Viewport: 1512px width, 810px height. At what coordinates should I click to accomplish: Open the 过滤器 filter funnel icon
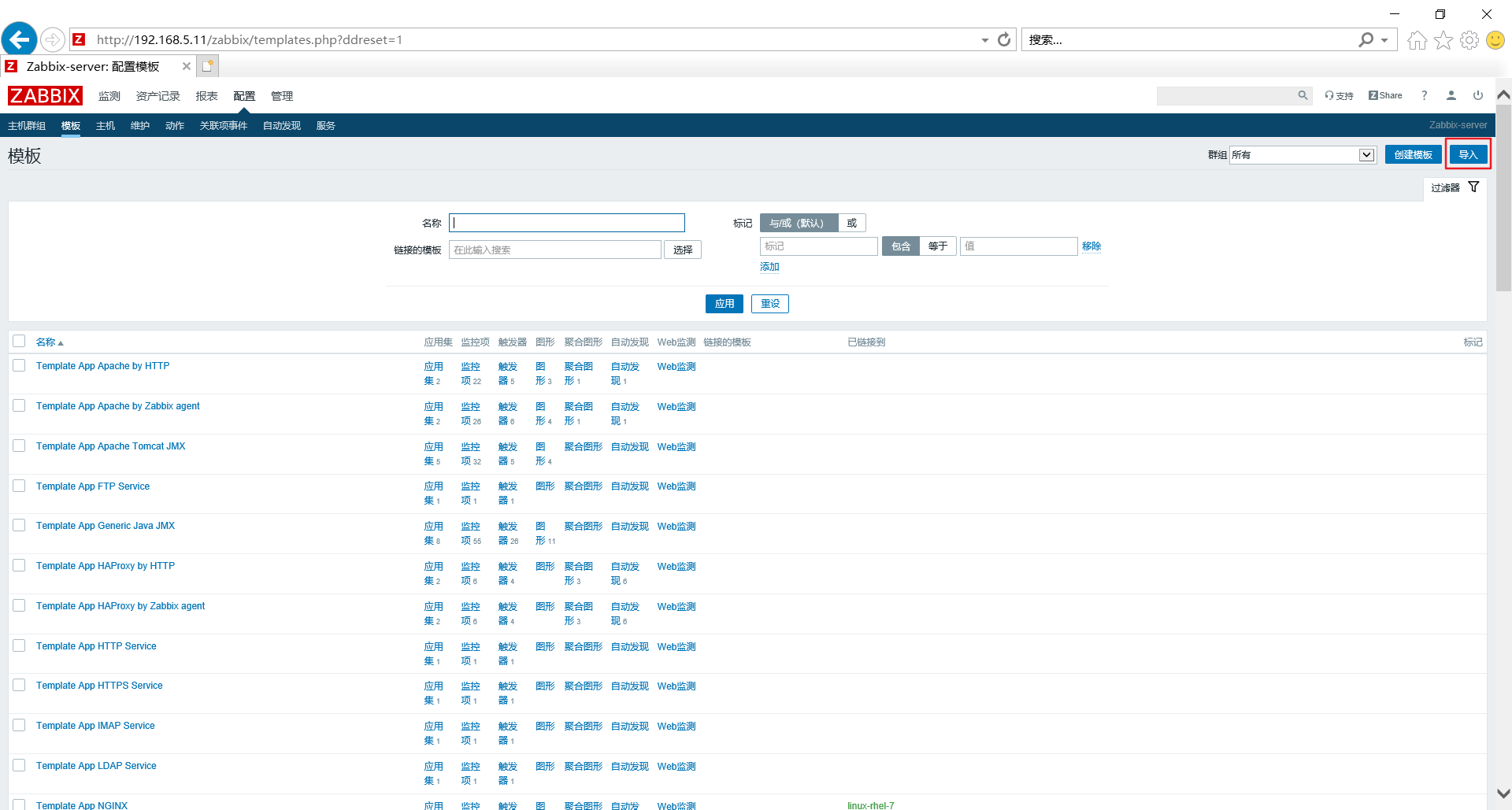click(1474, 187)
